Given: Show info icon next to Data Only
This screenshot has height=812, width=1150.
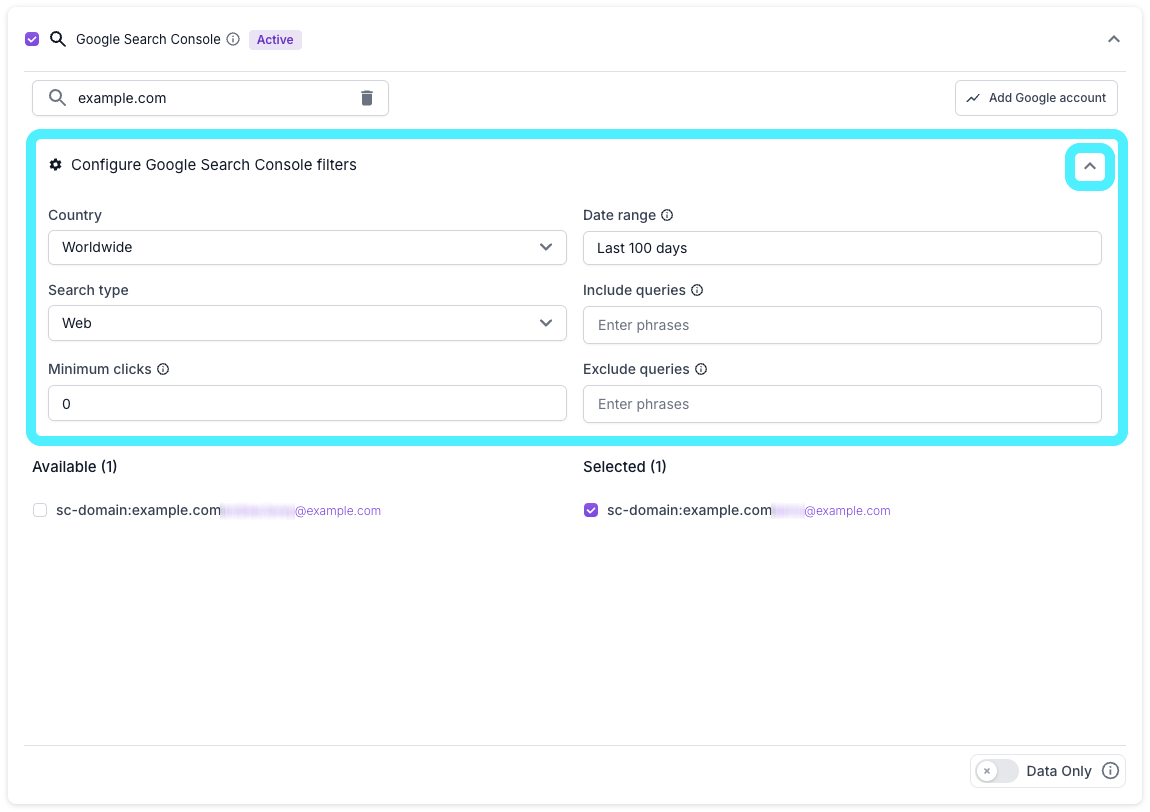Looking at the screenshot, I should (x=1110, y=770).
